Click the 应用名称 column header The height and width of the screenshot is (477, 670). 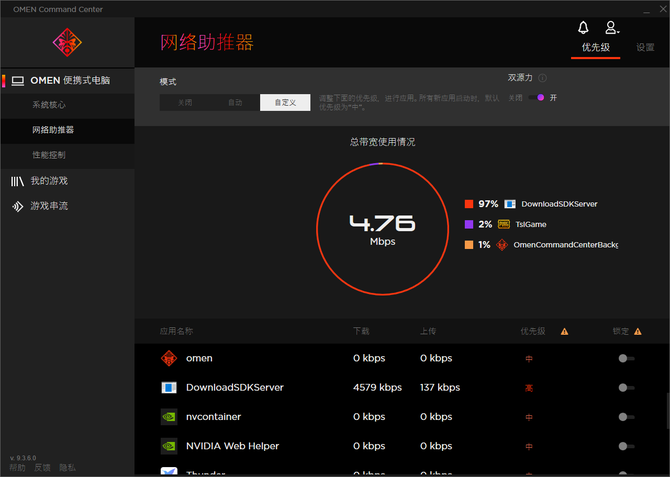pyautogui.click(x=176, y=331)
